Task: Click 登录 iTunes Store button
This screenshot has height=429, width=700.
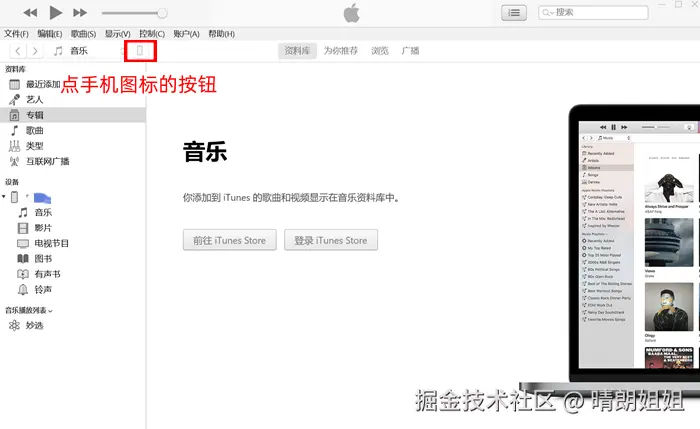Action: click(x=331, y=240)
